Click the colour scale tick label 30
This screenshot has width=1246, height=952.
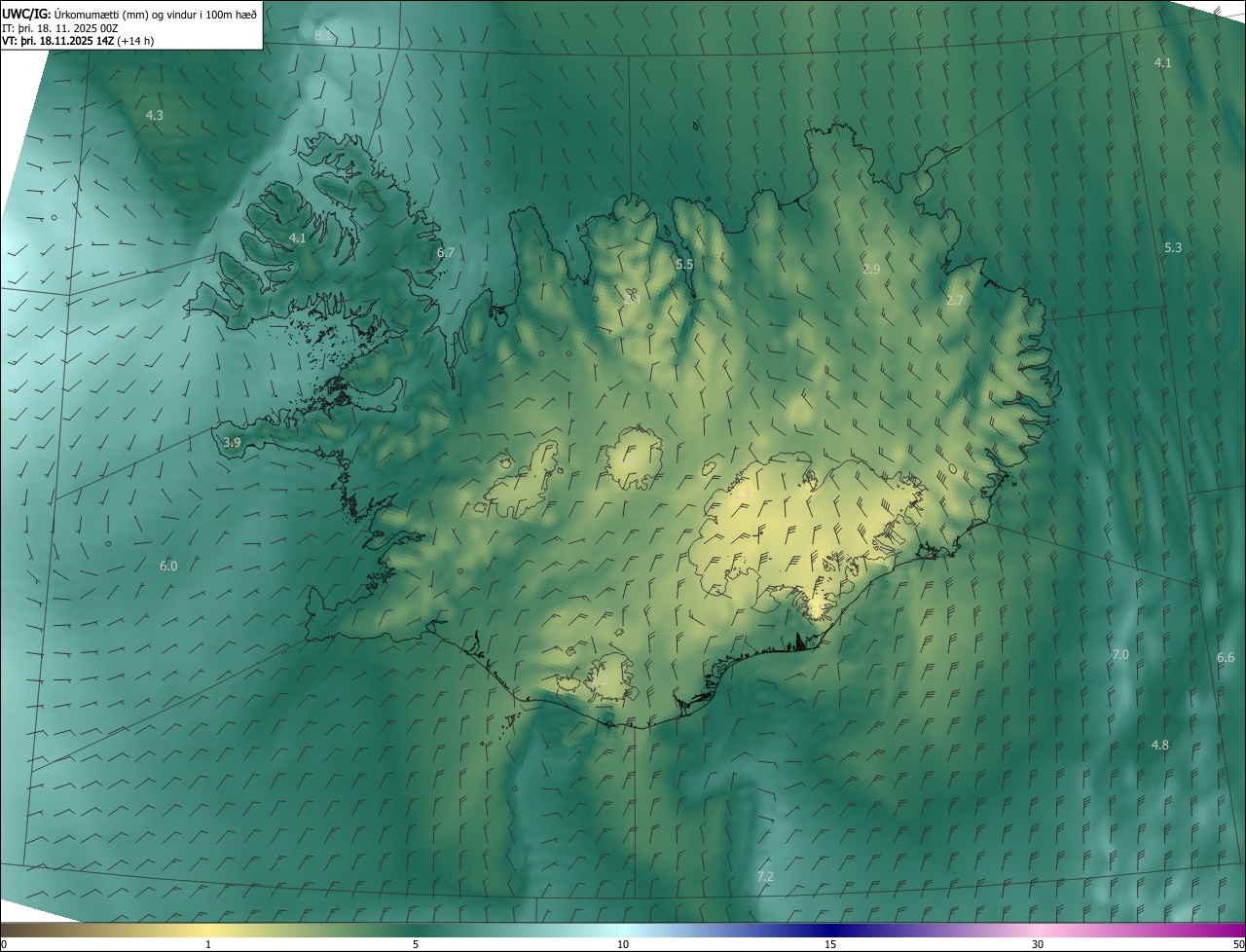point(1038,944)
